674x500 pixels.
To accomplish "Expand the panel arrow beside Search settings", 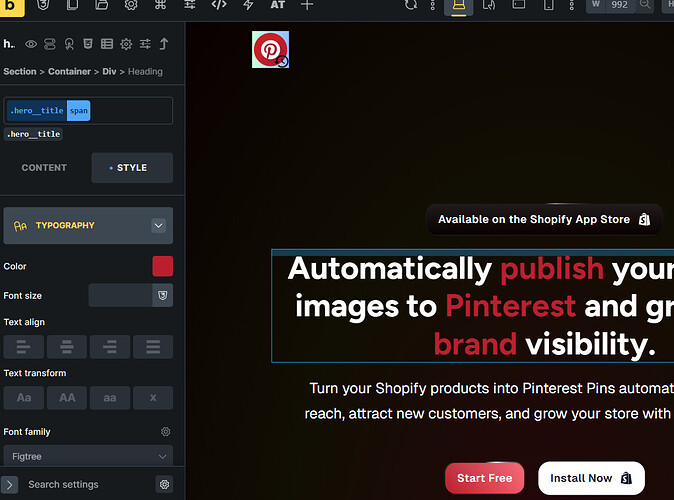I will 9,485.
